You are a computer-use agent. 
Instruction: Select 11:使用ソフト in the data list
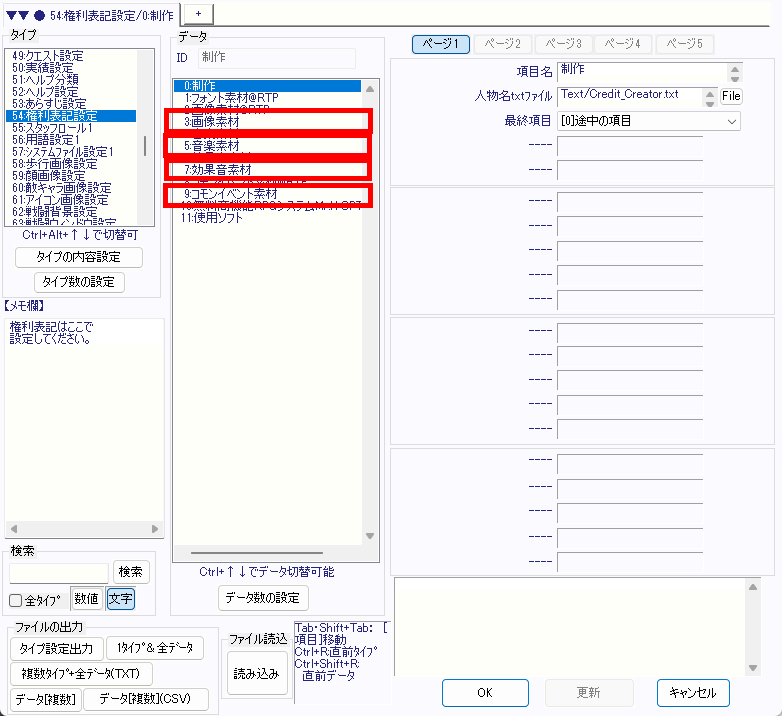point(212,217)
